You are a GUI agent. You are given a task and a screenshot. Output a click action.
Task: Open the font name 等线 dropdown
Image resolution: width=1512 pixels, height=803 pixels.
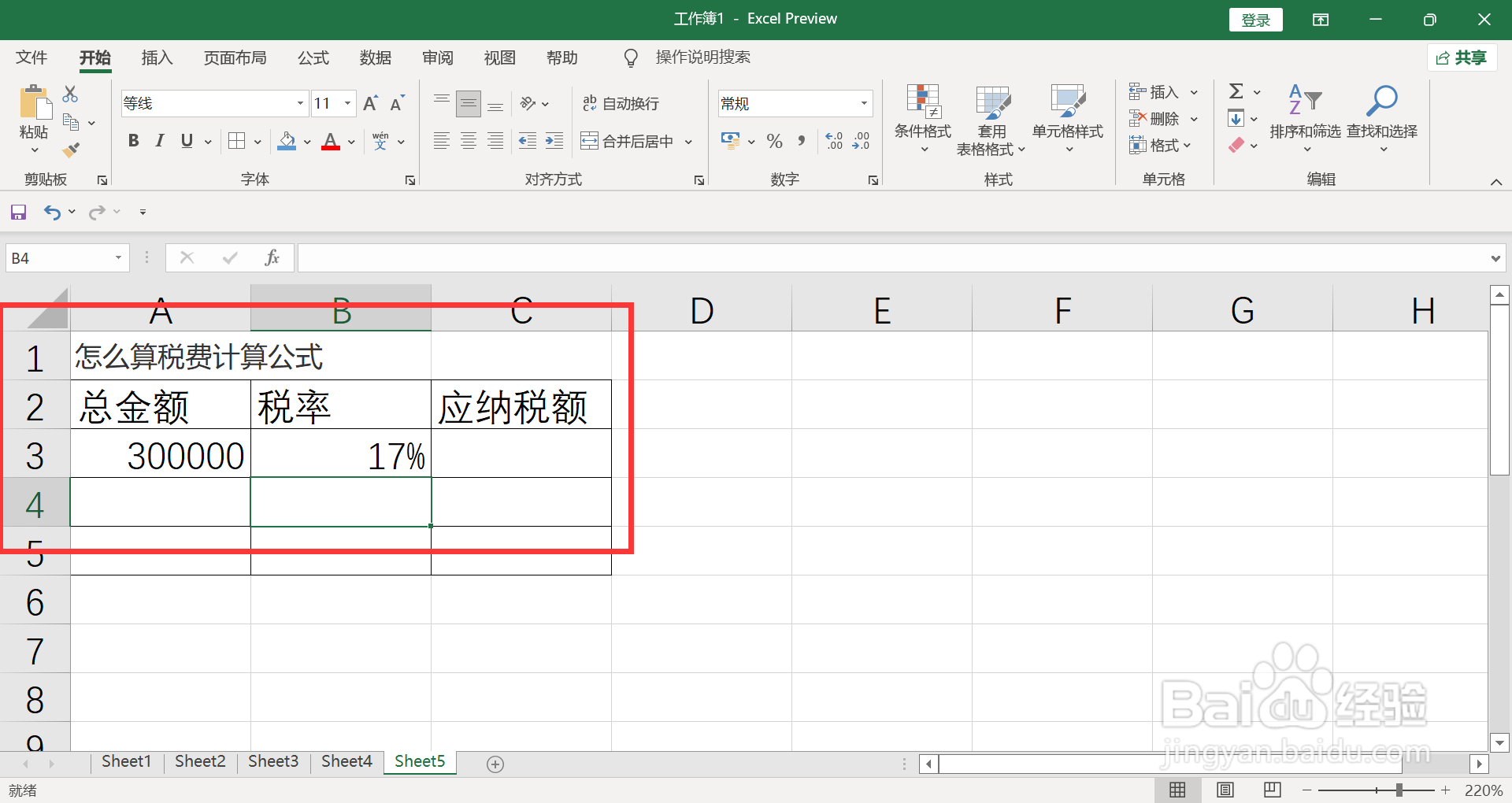(300, 103)
